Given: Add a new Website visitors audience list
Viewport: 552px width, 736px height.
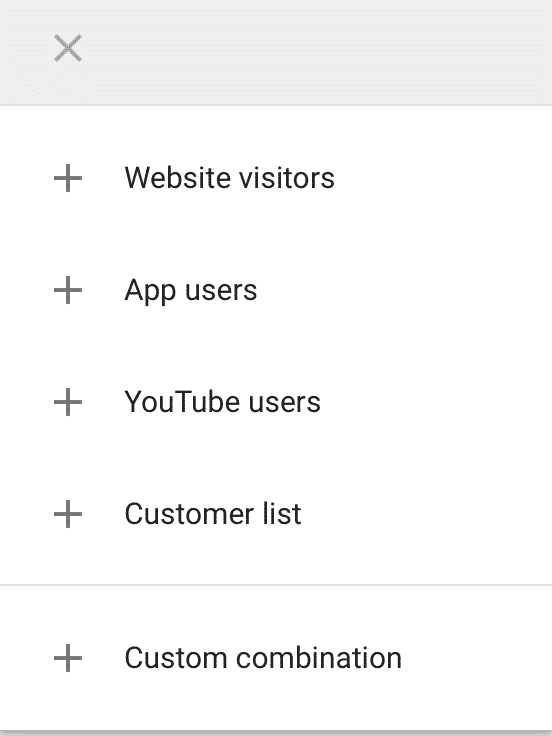Looking at the screenshot, I should (276, 178).
